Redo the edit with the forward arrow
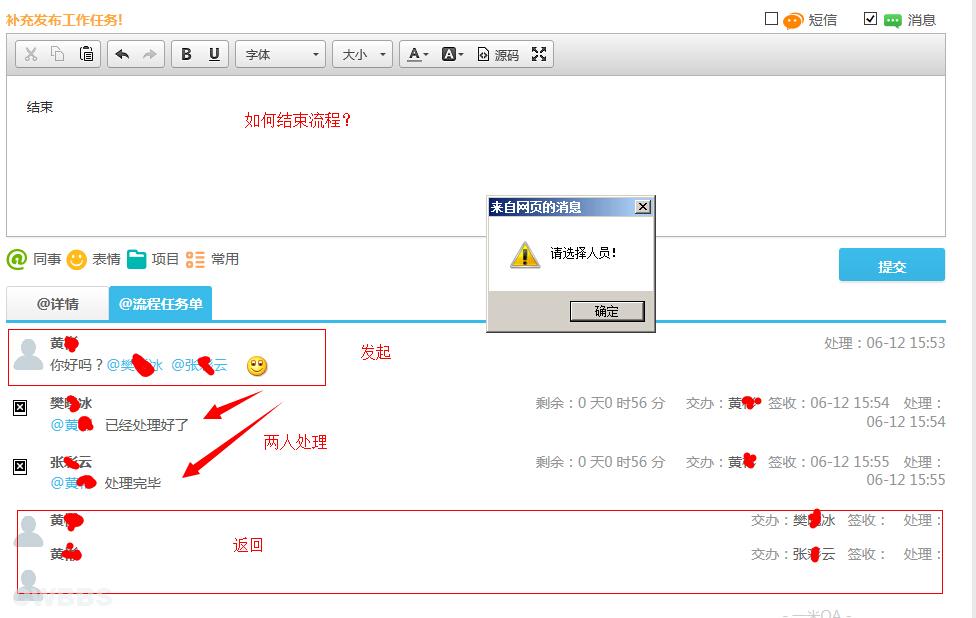 click(150, 54)
